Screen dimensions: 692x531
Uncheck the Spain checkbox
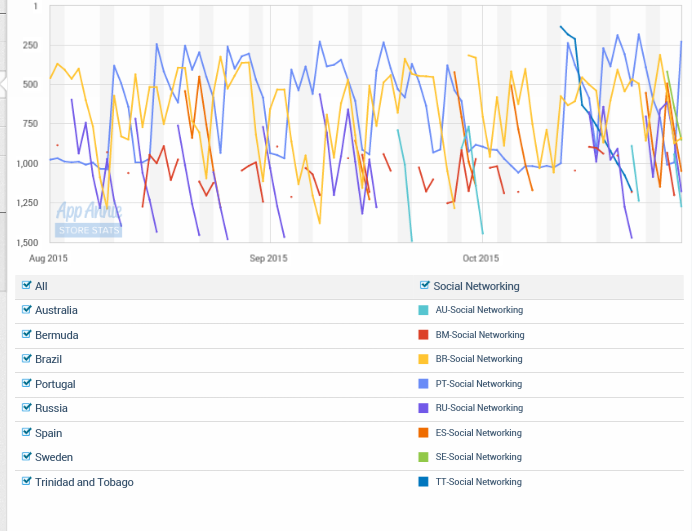coord(27,433)
